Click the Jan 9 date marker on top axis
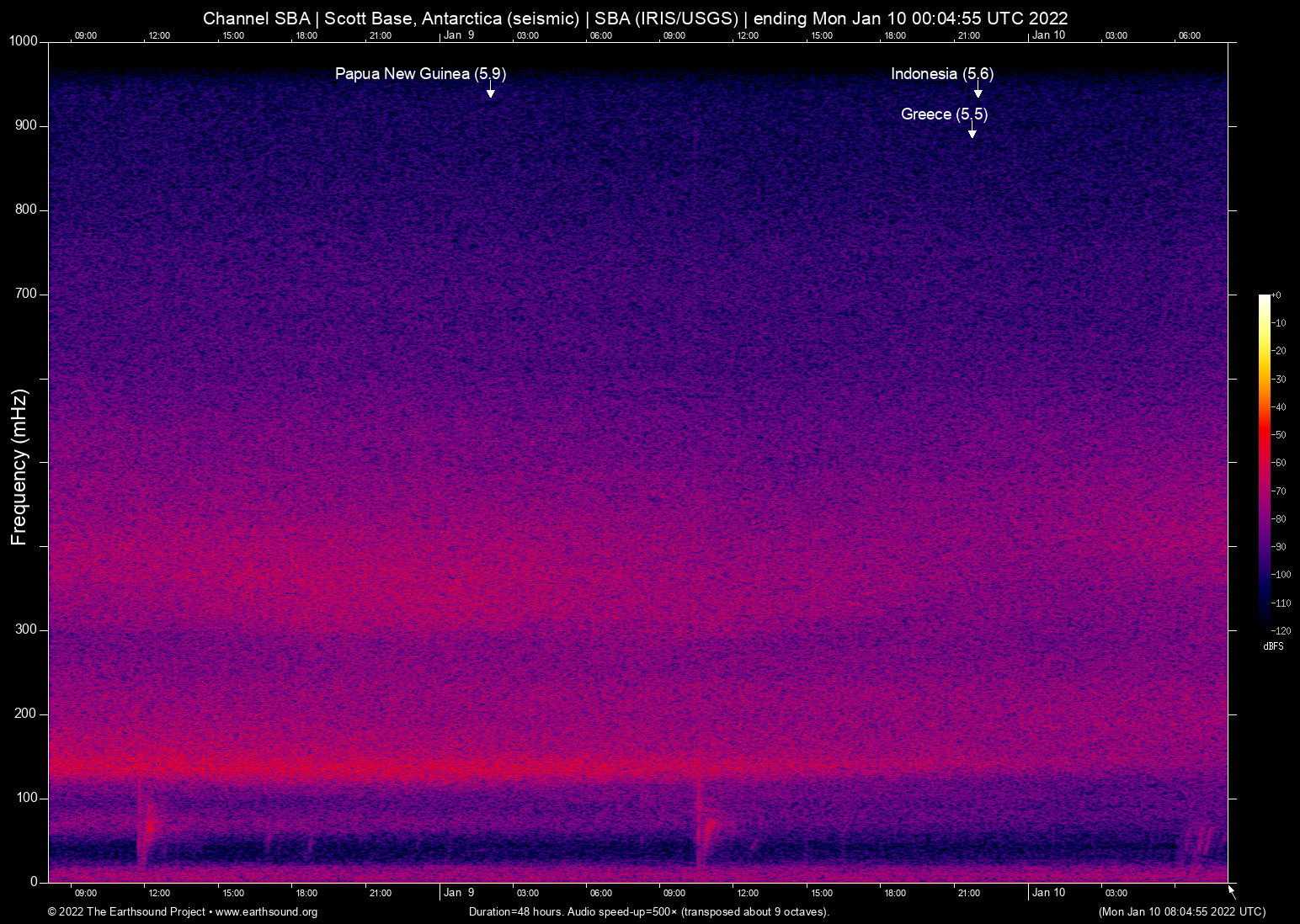 coord(459,35)
